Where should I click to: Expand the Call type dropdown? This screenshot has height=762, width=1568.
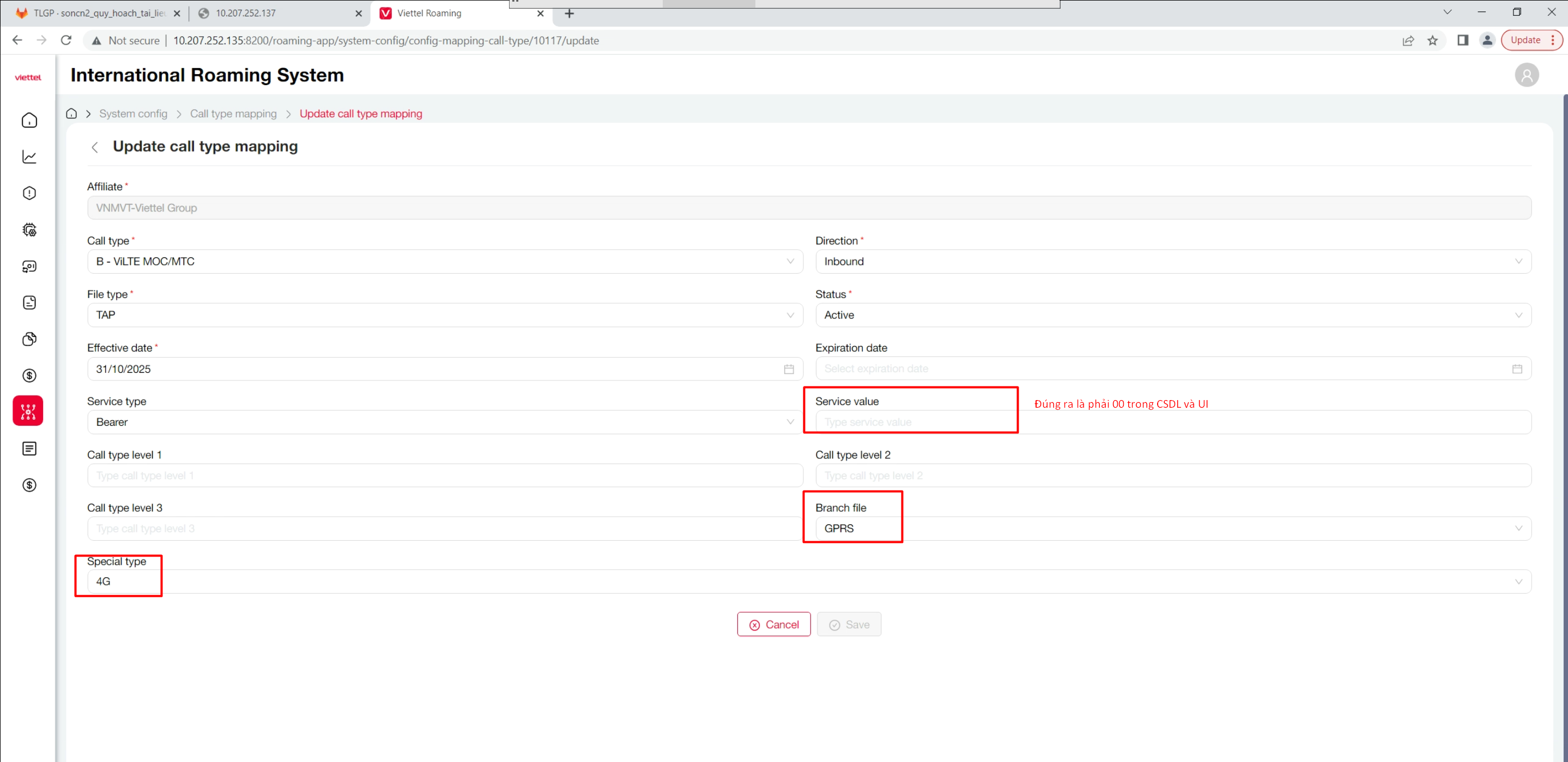tap(444, 262)
